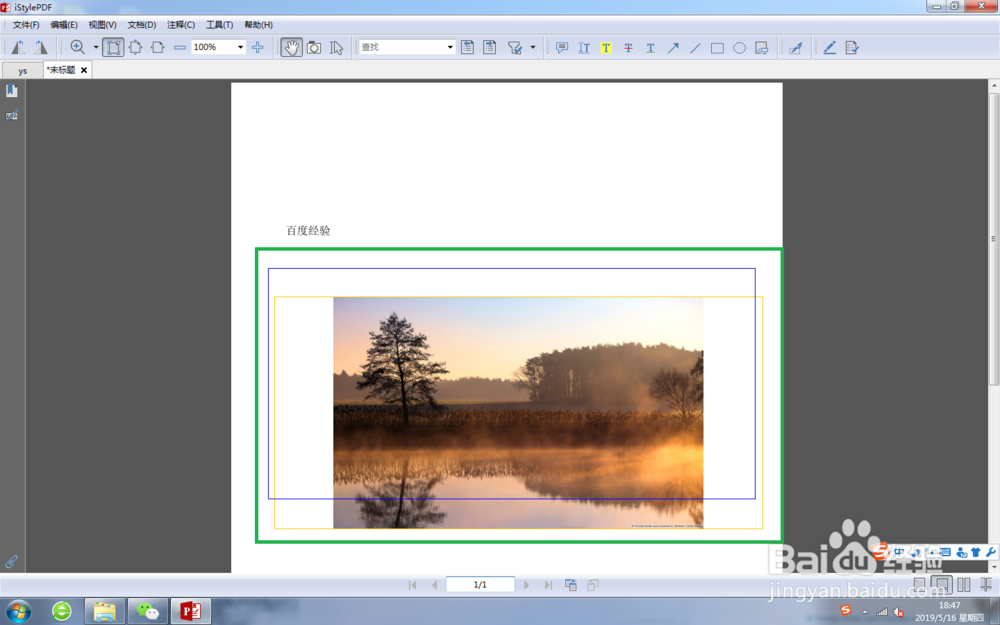Open the 100% zoom level dropdown
This screenshot has width=1000, height=625.
240,47
